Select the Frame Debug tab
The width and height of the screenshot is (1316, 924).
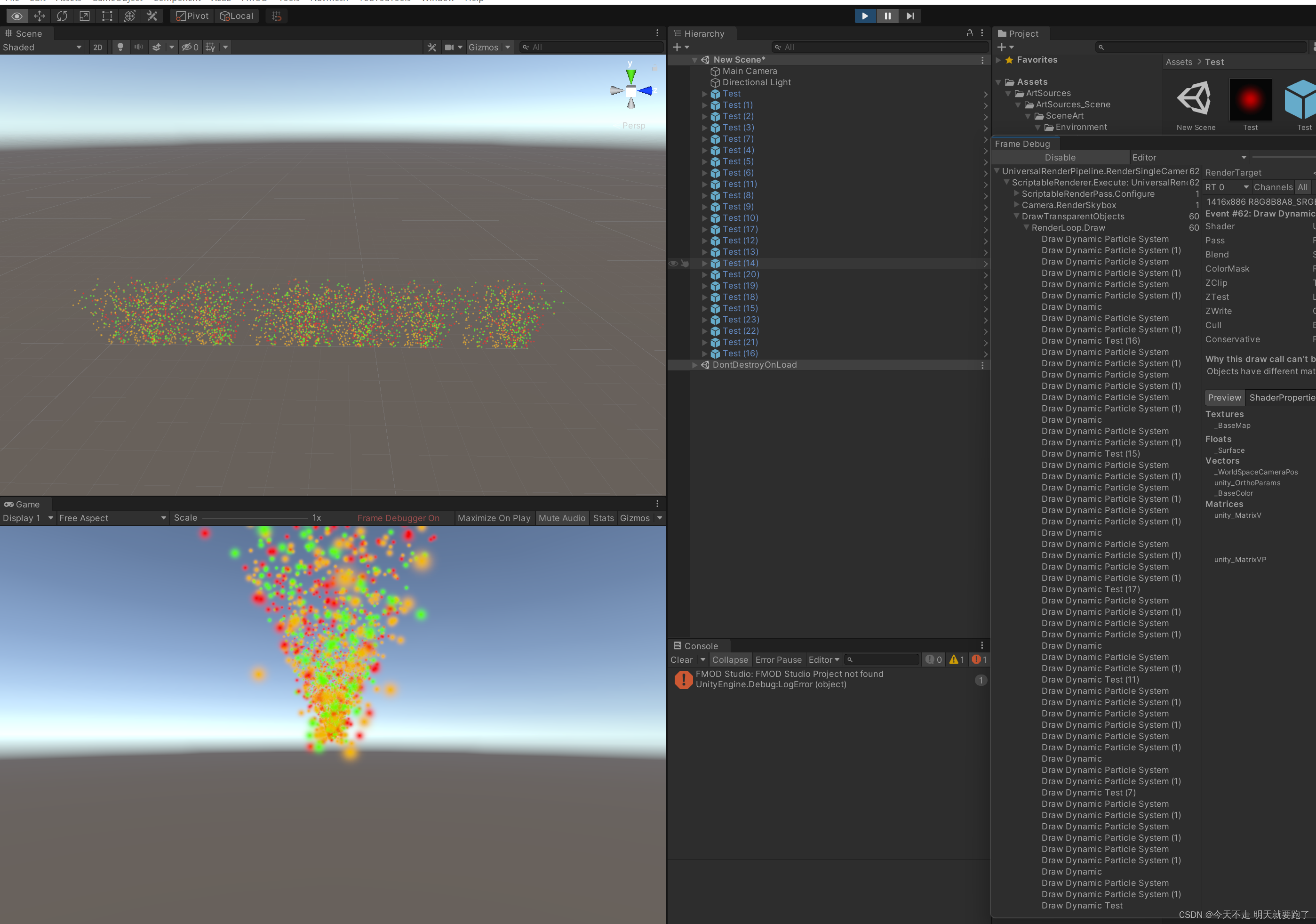[1022, 144]
